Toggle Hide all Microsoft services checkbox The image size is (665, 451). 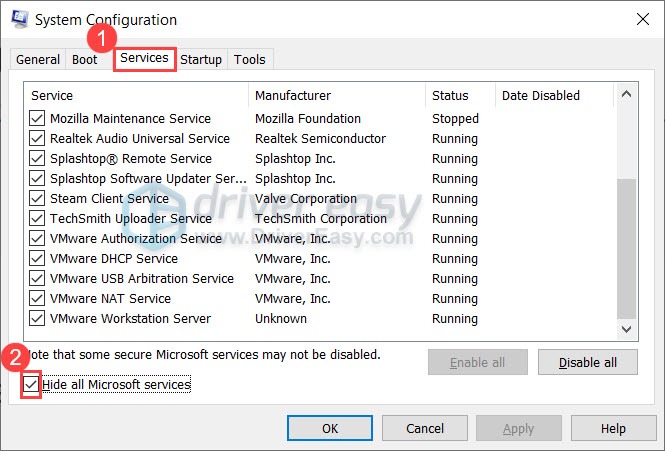[32, 385]
